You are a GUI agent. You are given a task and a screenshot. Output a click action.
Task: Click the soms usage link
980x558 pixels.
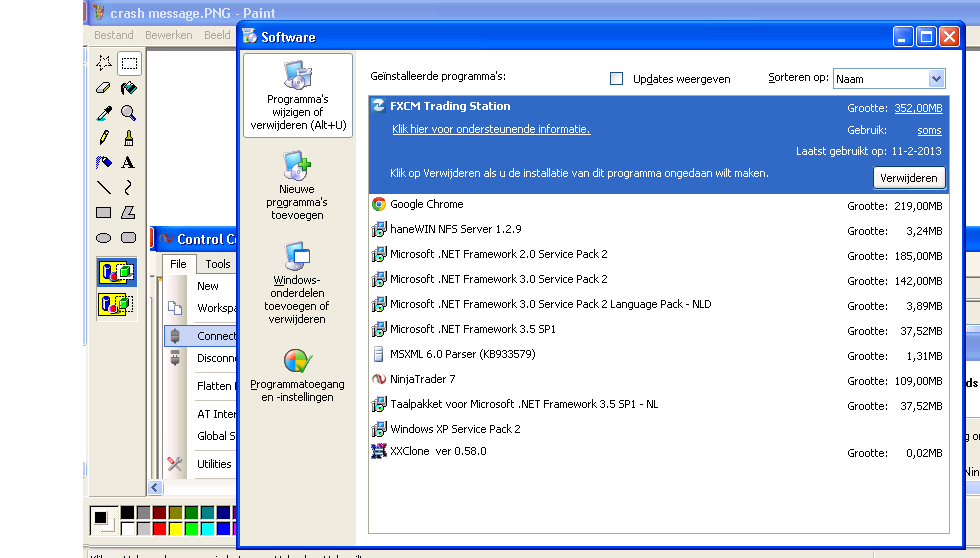929,130
